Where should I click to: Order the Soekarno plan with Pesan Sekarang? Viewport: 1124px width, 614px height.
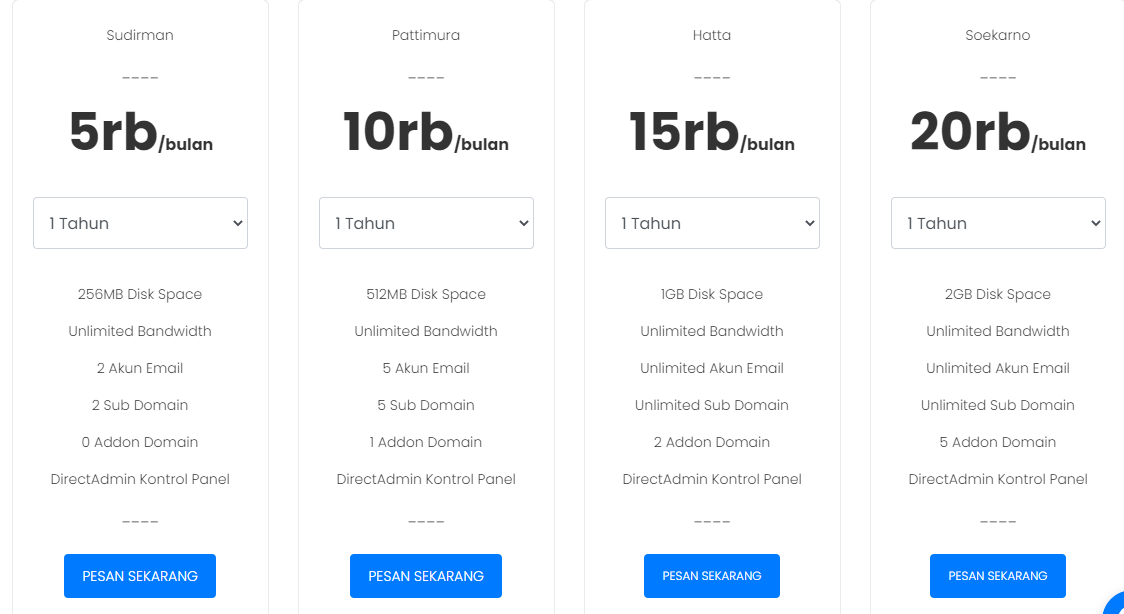998,576
